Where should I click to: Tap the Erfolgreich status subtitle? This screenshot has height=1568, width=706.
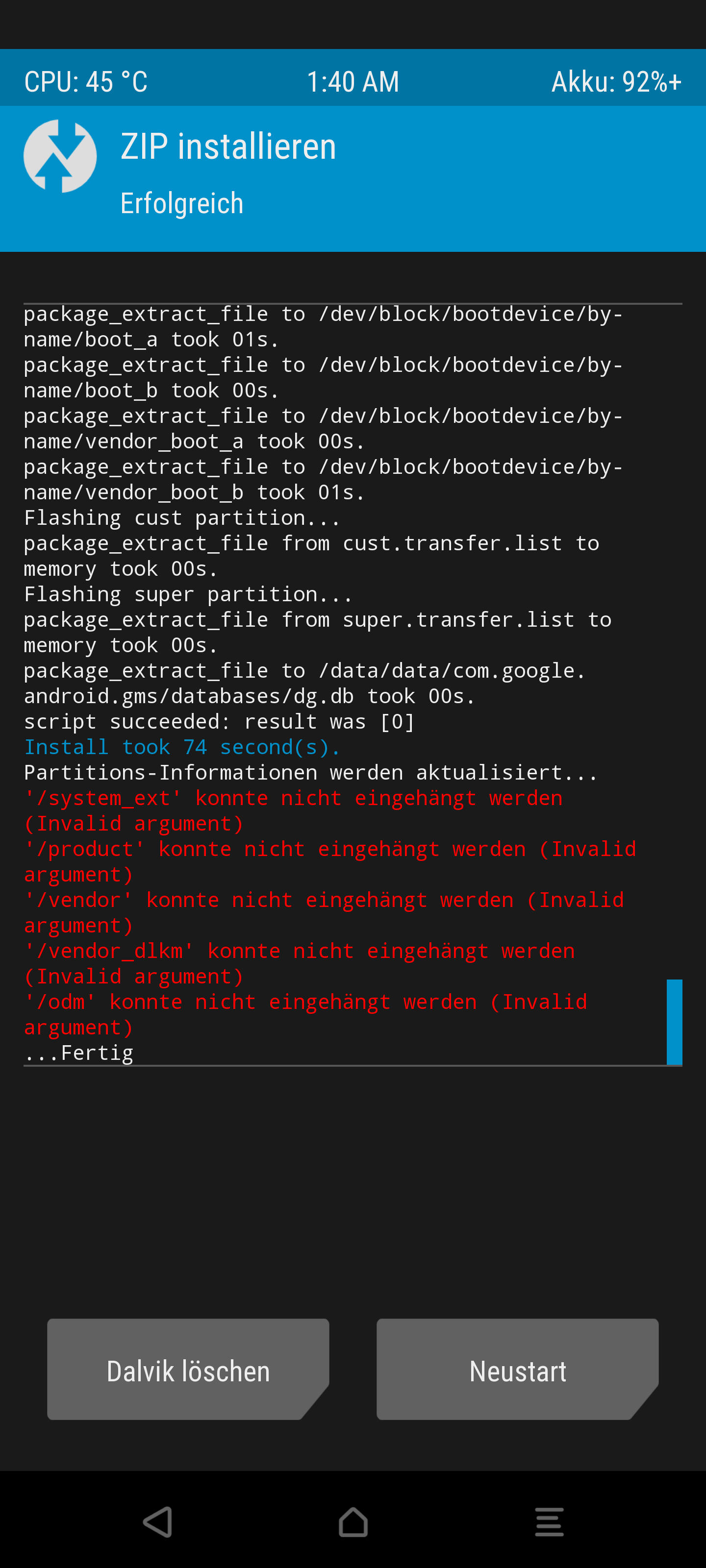tap(182, 203)
